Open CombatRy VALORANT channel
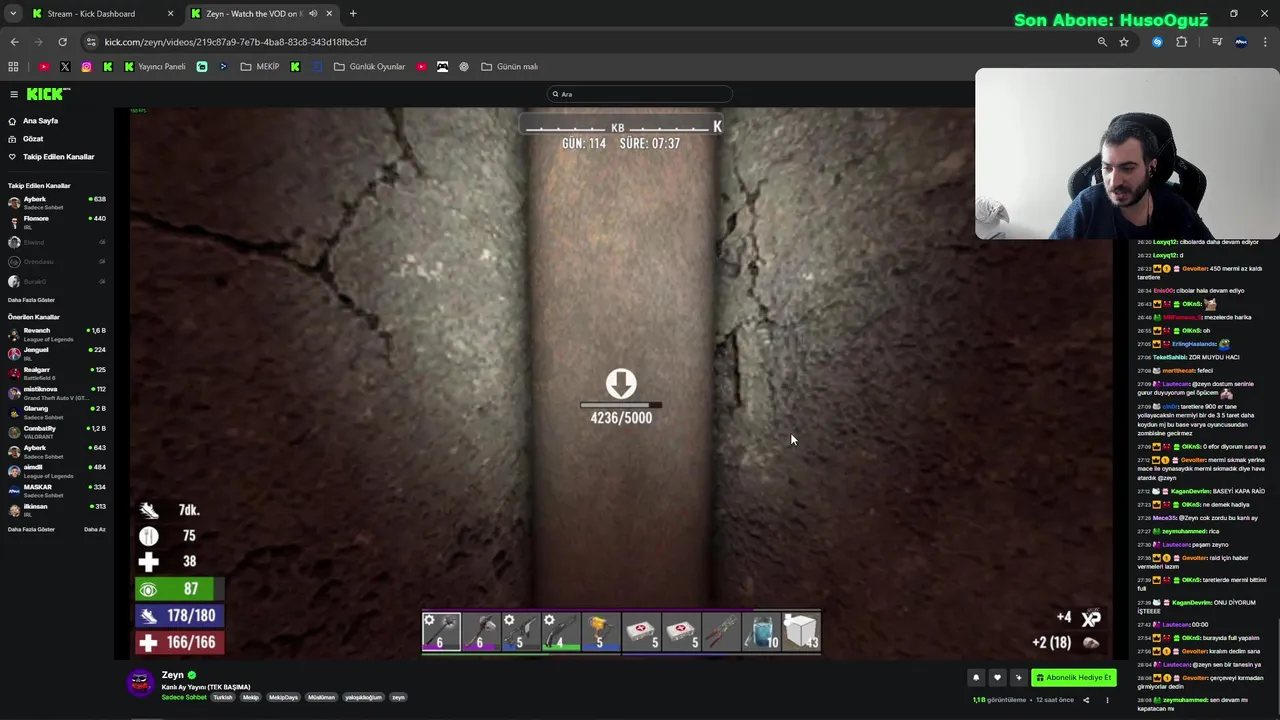1280x720 pixels. pyautogui.click(x=57, y=431)
